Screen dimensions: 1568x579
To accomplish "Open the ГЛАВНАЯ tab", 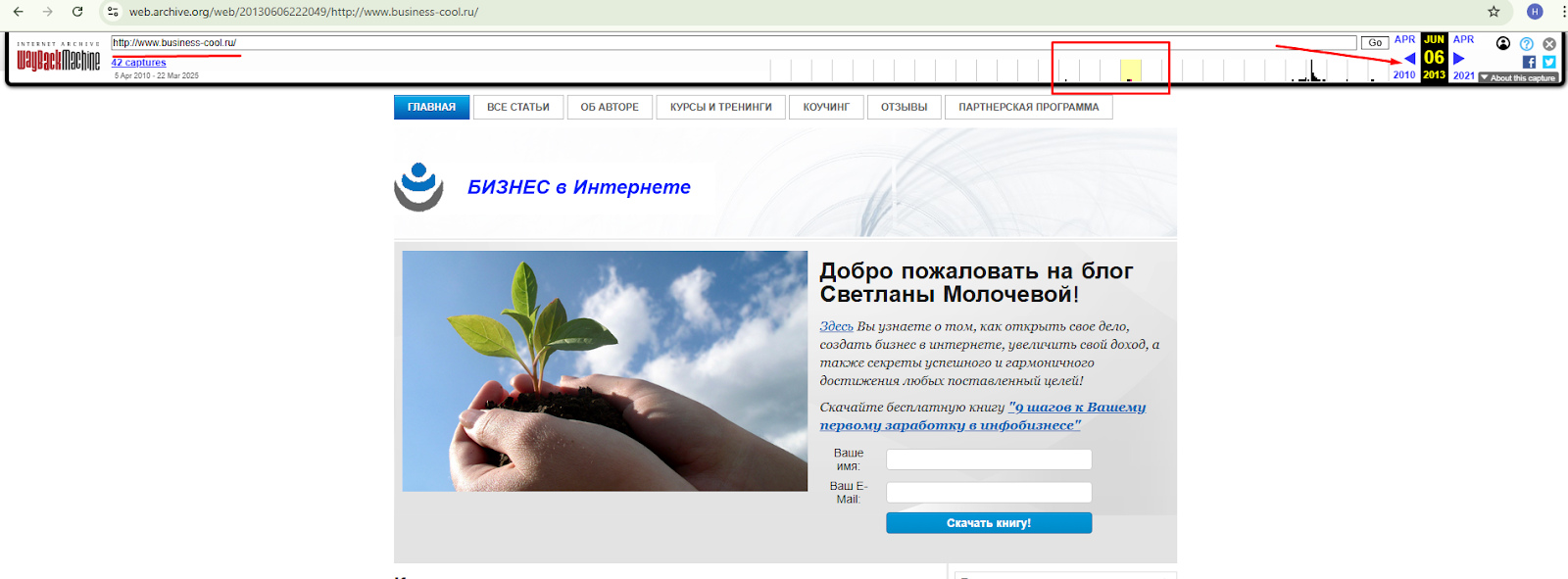I will tap(431, 107).
